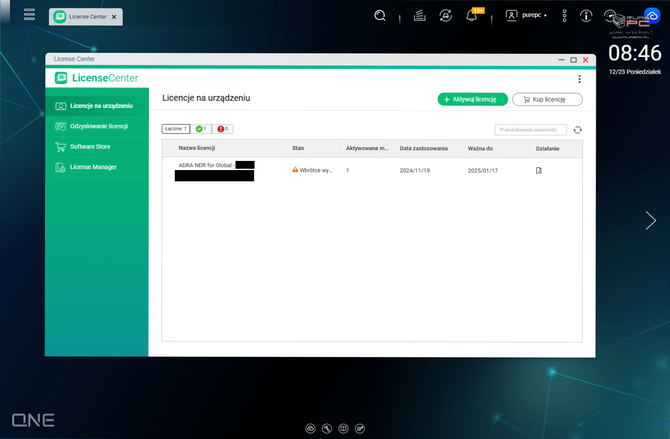This screenshot has height=439, width=670.
Task: Click the Kup licencję button
Action: point(547,99)
